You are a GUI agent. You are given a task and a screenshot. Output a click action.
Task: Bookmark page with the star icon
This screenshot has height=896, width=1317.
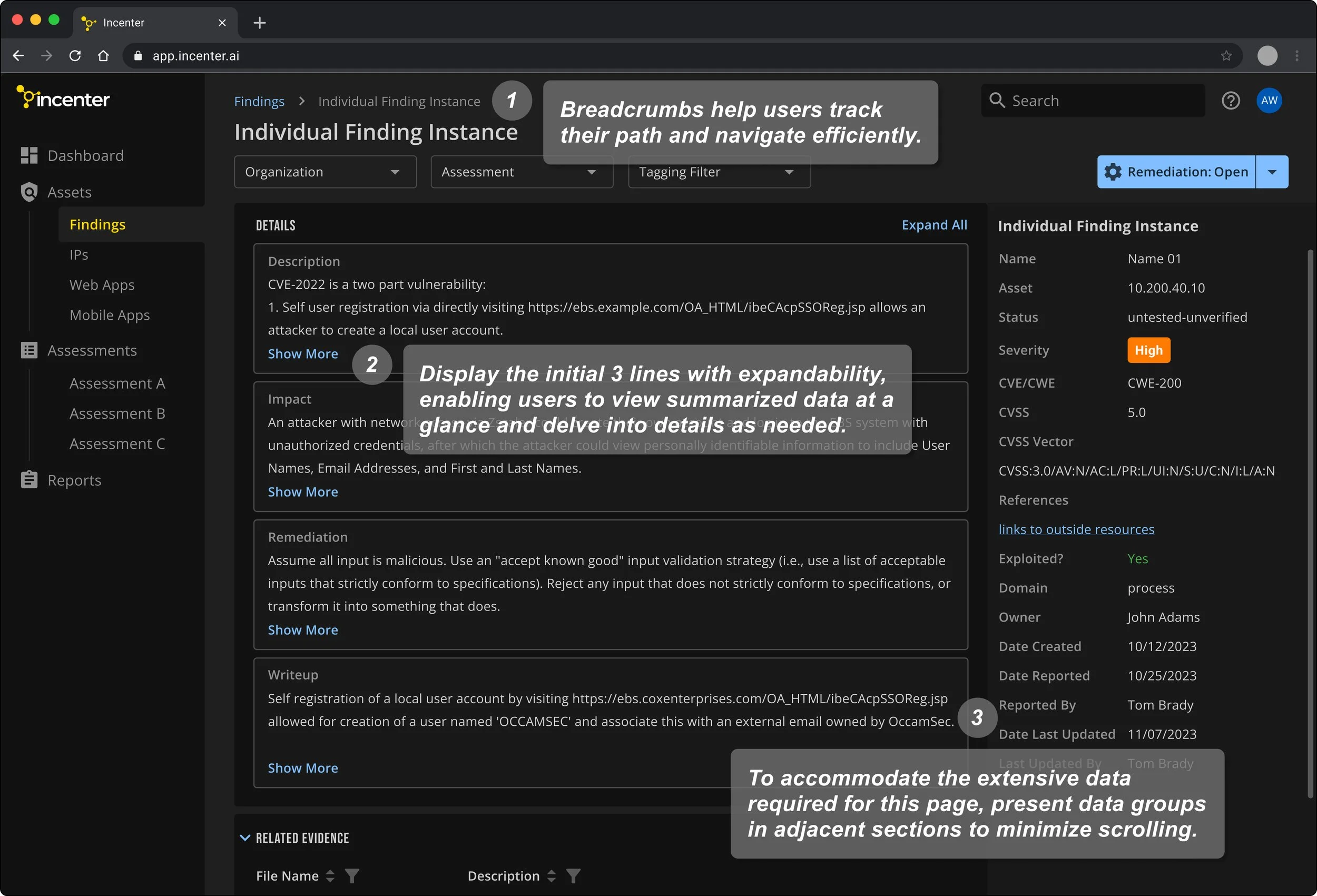1226,55
